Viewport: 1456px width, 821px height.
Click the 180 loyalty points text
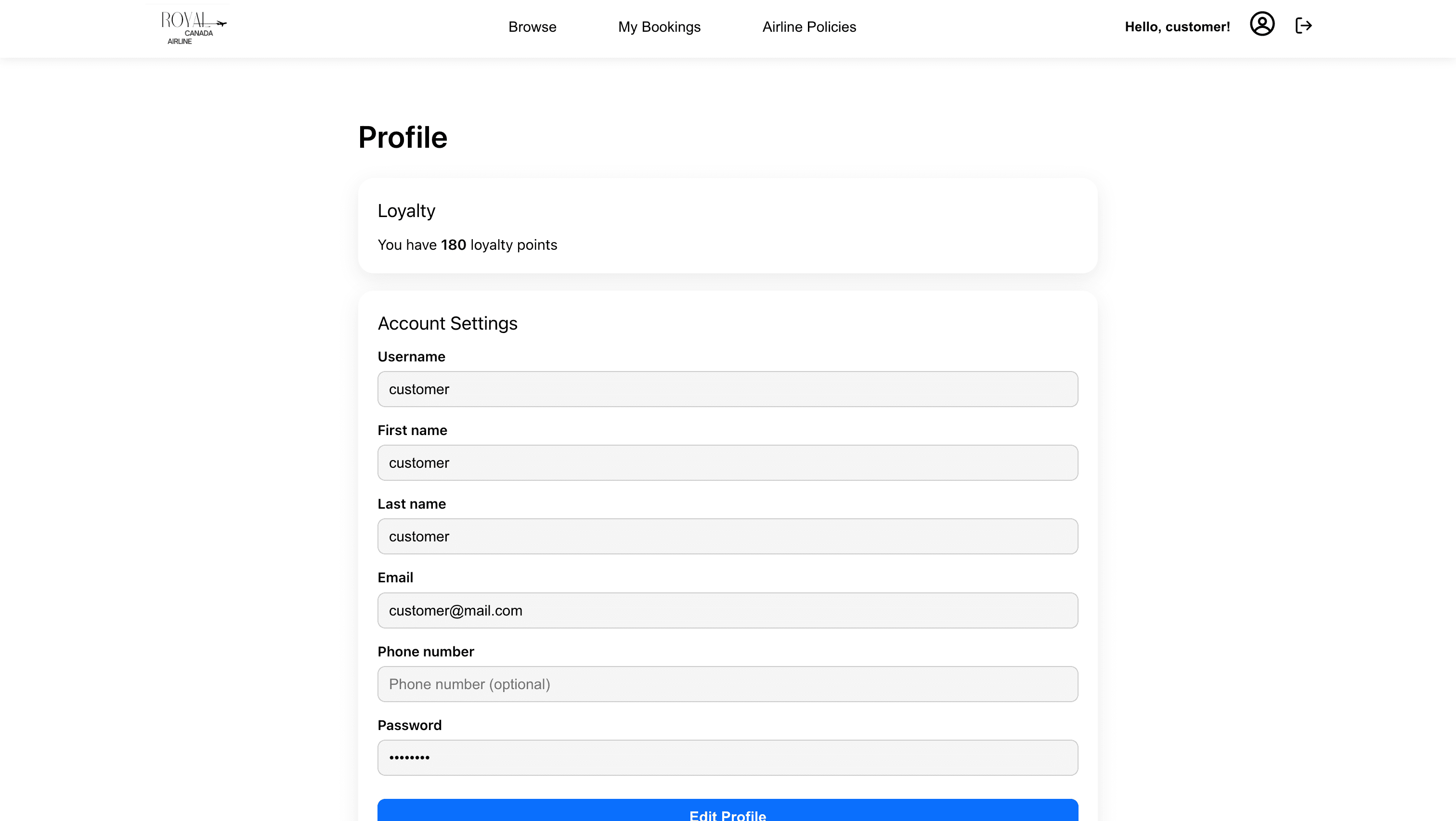(x=468, y=244)
